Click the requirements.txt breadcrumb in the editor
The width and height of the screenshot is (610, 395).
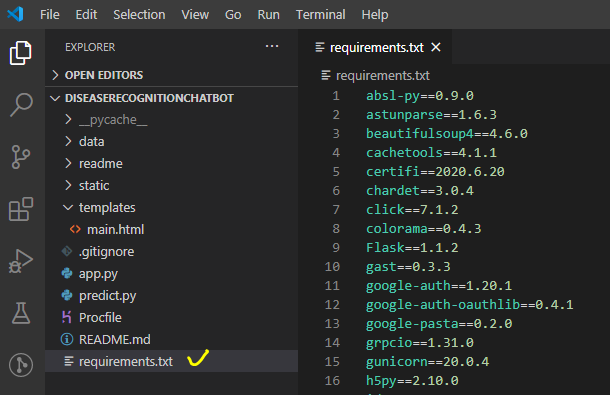click(382, 75)
